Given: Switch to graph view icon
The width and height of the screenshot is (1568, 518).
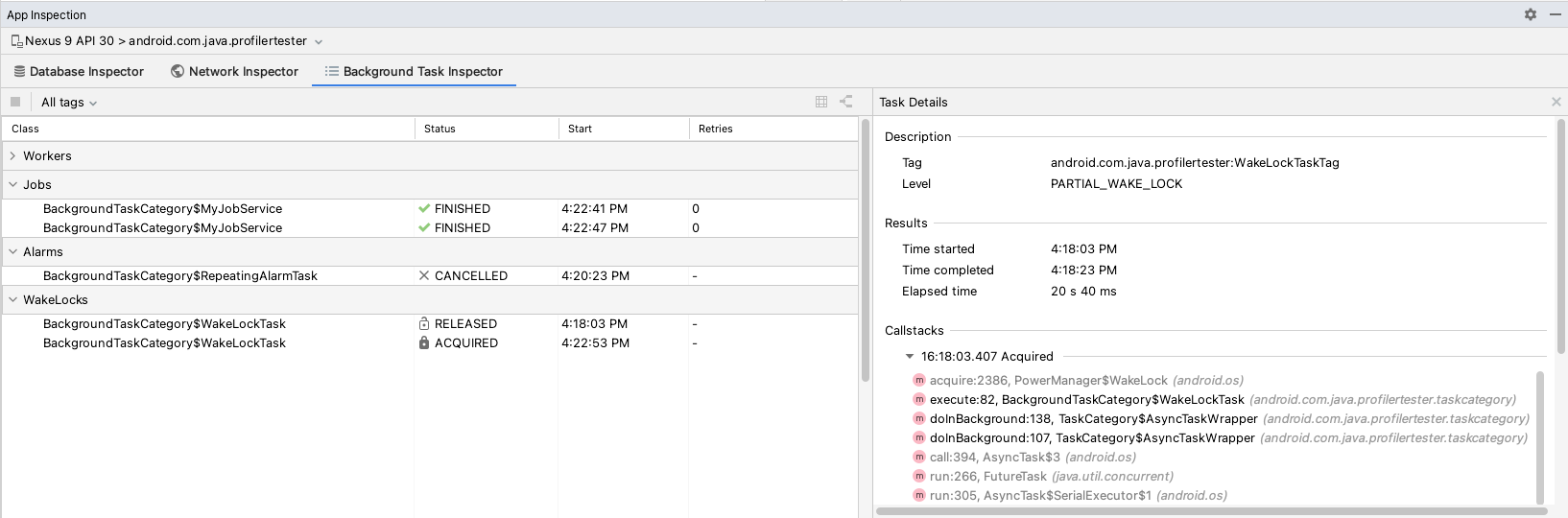Looking at the screenshot, I should 846,102.
